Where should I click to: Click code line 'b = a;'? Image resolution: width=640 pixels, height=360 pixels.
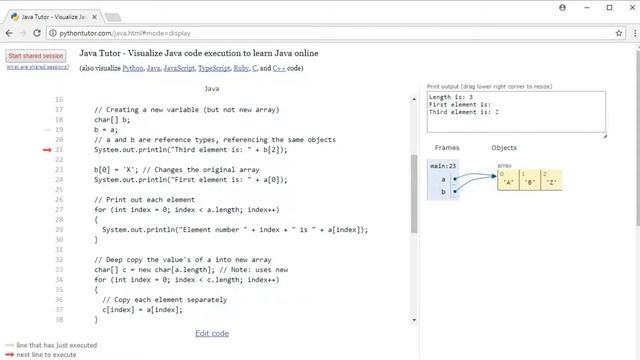click(x=106, y=130)
